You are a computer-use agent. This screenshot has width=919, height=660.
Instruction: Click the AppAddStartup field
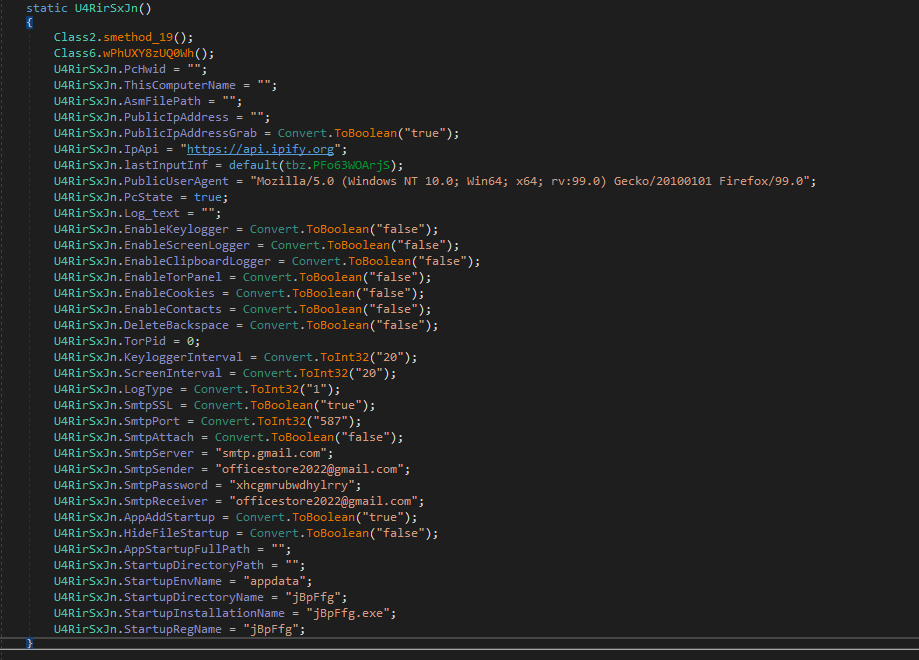click(169, 517)
